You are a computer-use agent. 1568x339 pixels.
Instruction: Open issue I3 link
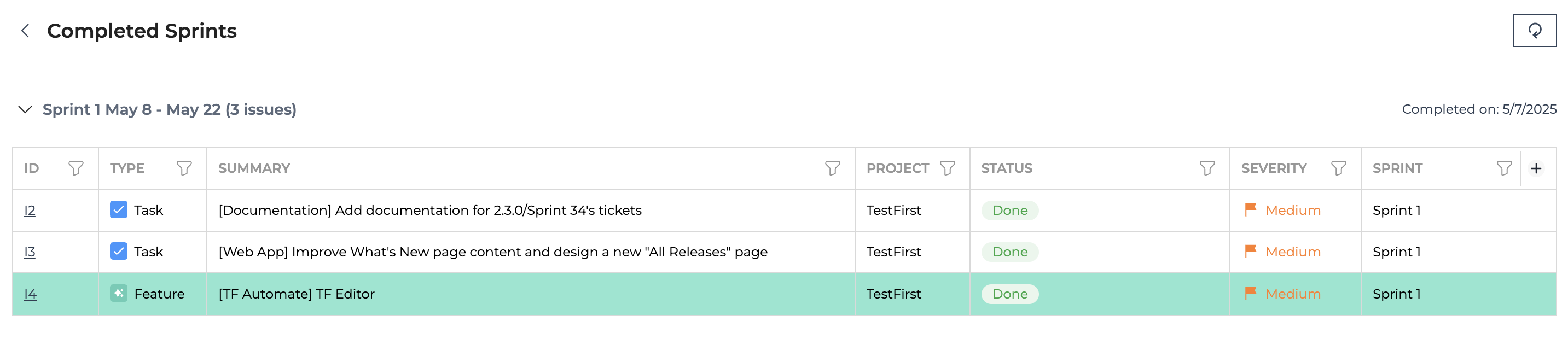30,252
